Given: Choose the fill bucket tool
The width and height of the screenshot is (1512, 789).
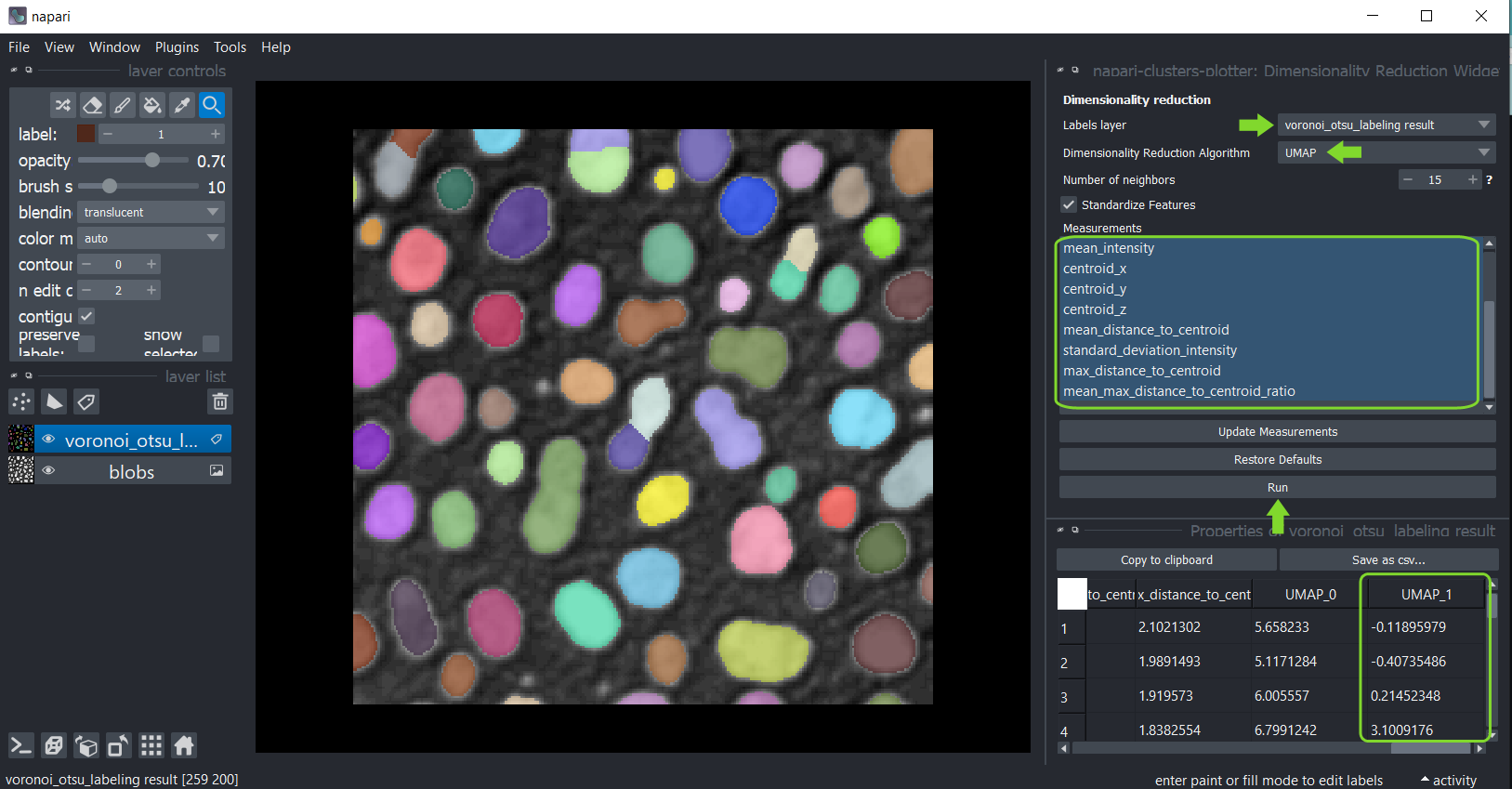Looking at the screenshot, I should tap(152, 105).
